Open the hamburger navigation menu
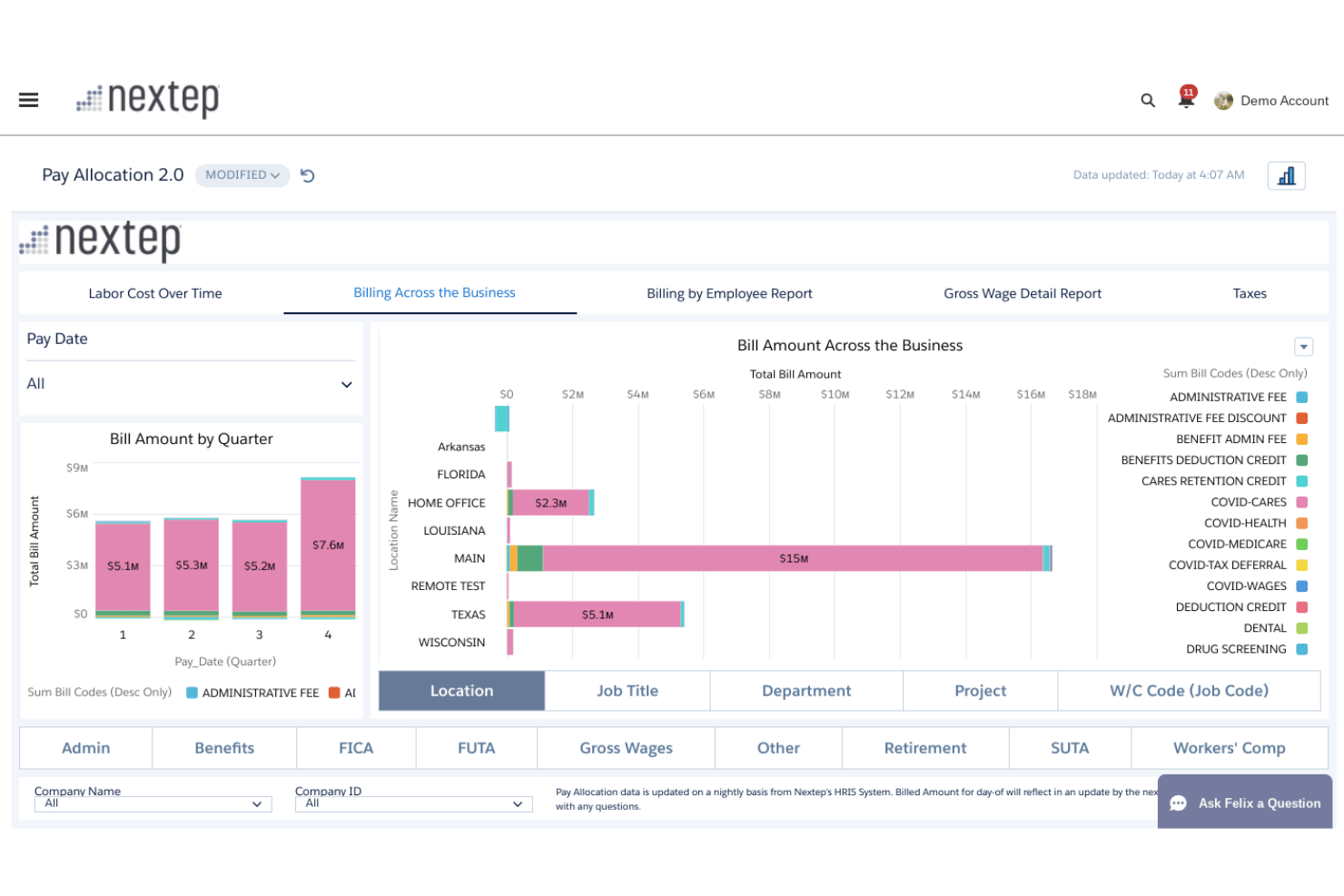The height and width of the screenshot is (896, 1344). (29, 100)
